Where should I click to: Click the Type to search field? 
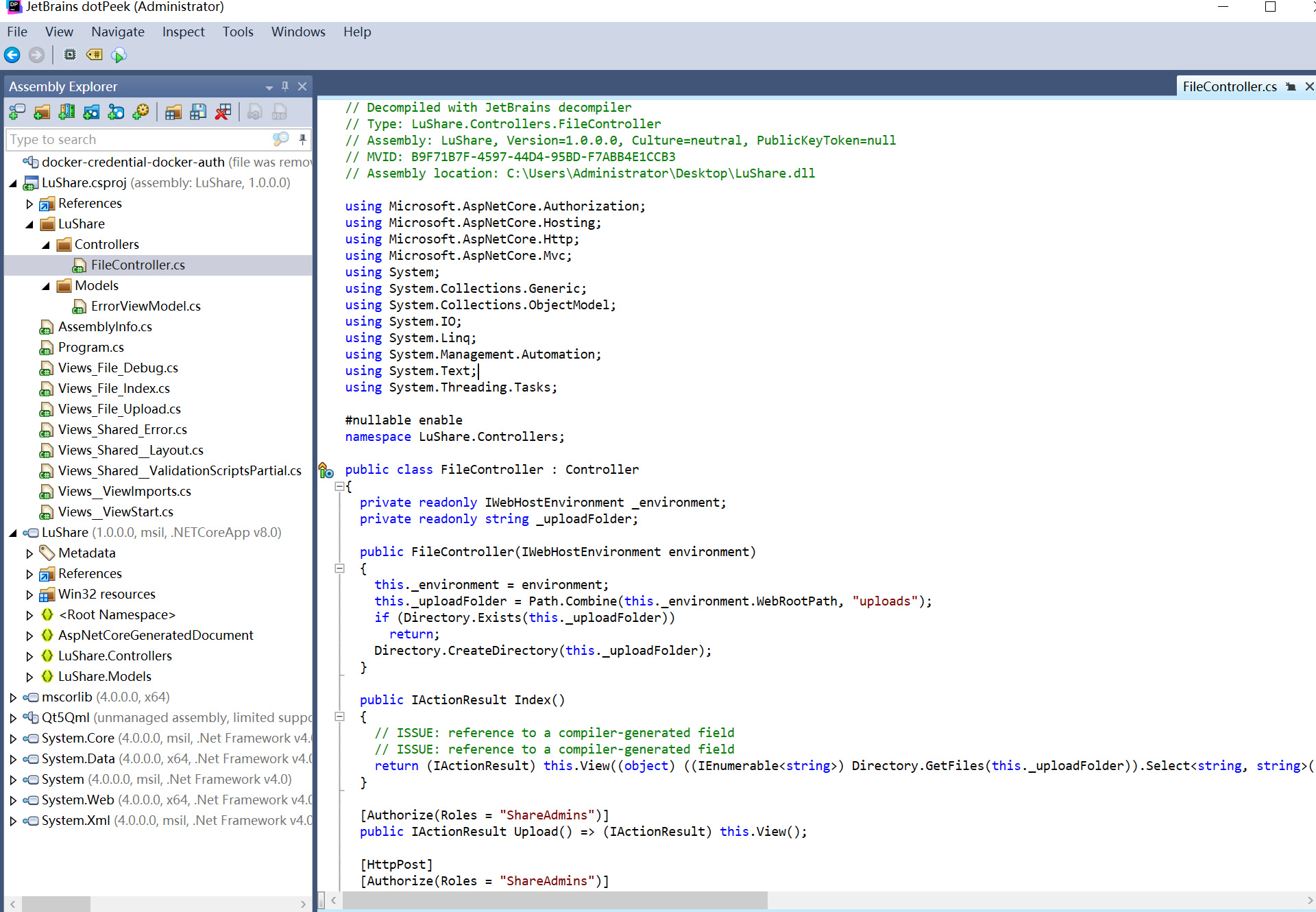tap(137, 139)
